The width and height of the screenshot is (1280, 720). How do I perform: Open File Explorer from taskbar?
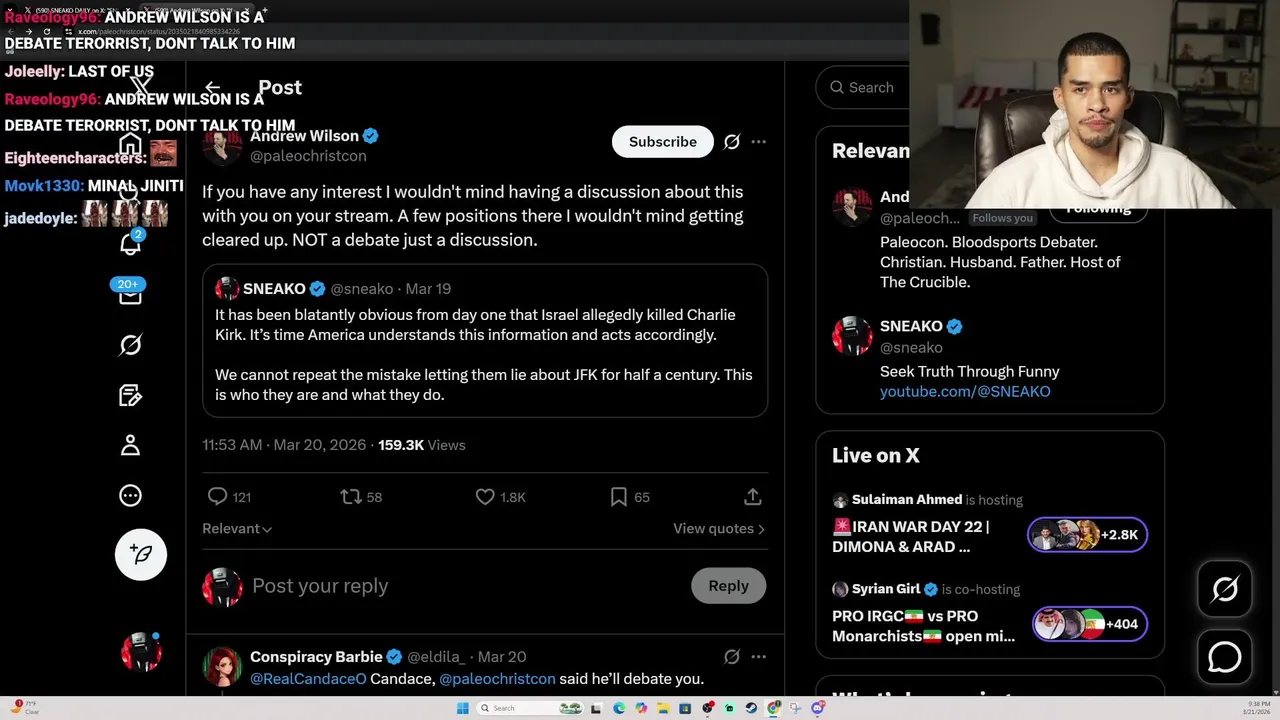[663, 708]
